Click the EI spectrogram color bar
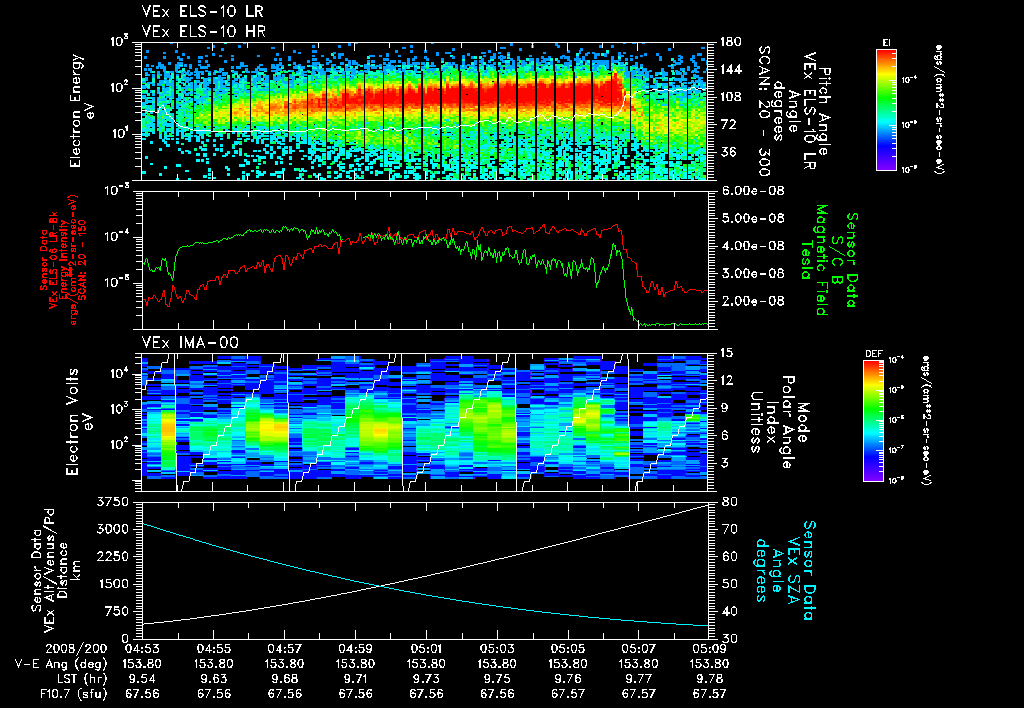This screenshot has width=1024, height=708. (x=886, y=109)
